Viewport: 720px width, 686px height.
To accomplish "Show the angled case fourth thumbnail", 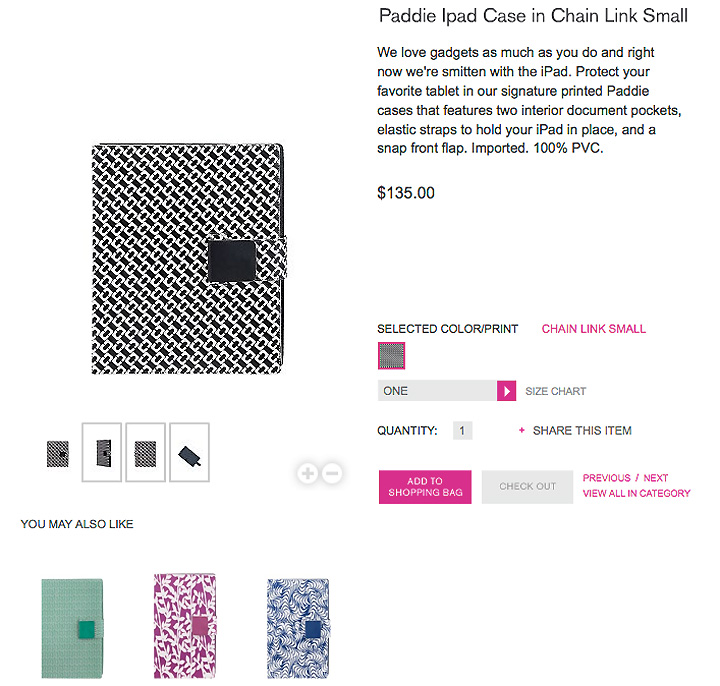I will point(189,453).
